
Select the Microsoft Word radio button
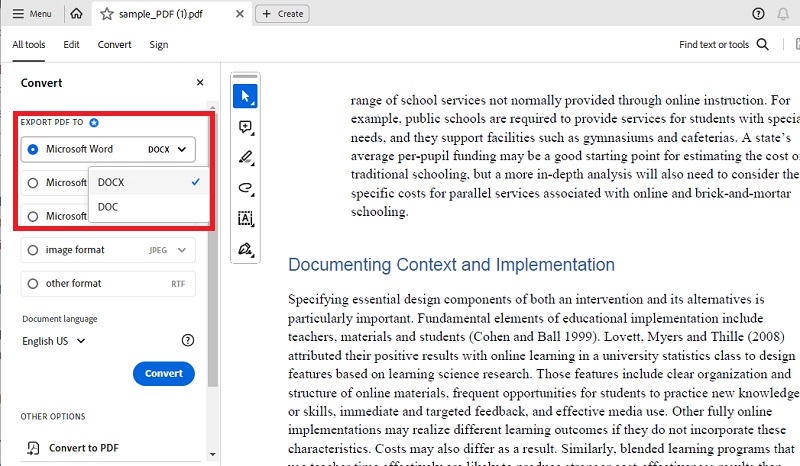tap(33, 150)
